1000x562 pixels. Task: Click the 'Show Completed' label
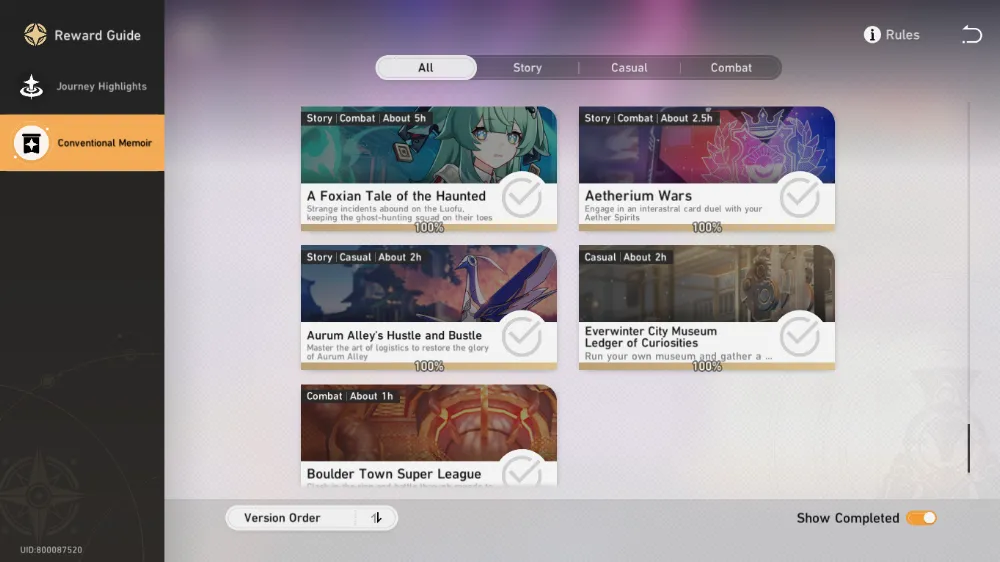pos(848,518)
